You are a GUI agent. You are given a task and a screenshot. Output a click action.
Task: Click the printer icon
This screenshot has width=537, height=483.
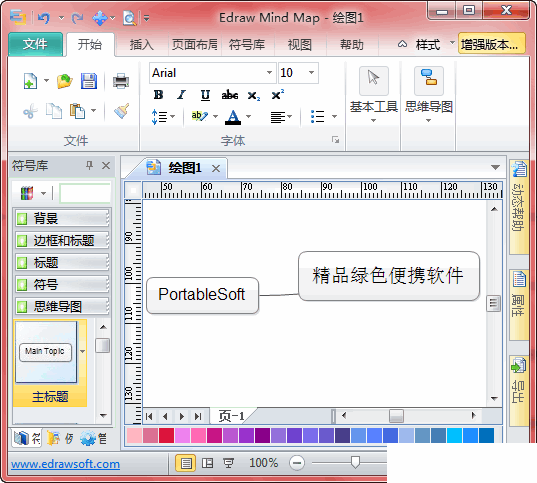point(121,81)
